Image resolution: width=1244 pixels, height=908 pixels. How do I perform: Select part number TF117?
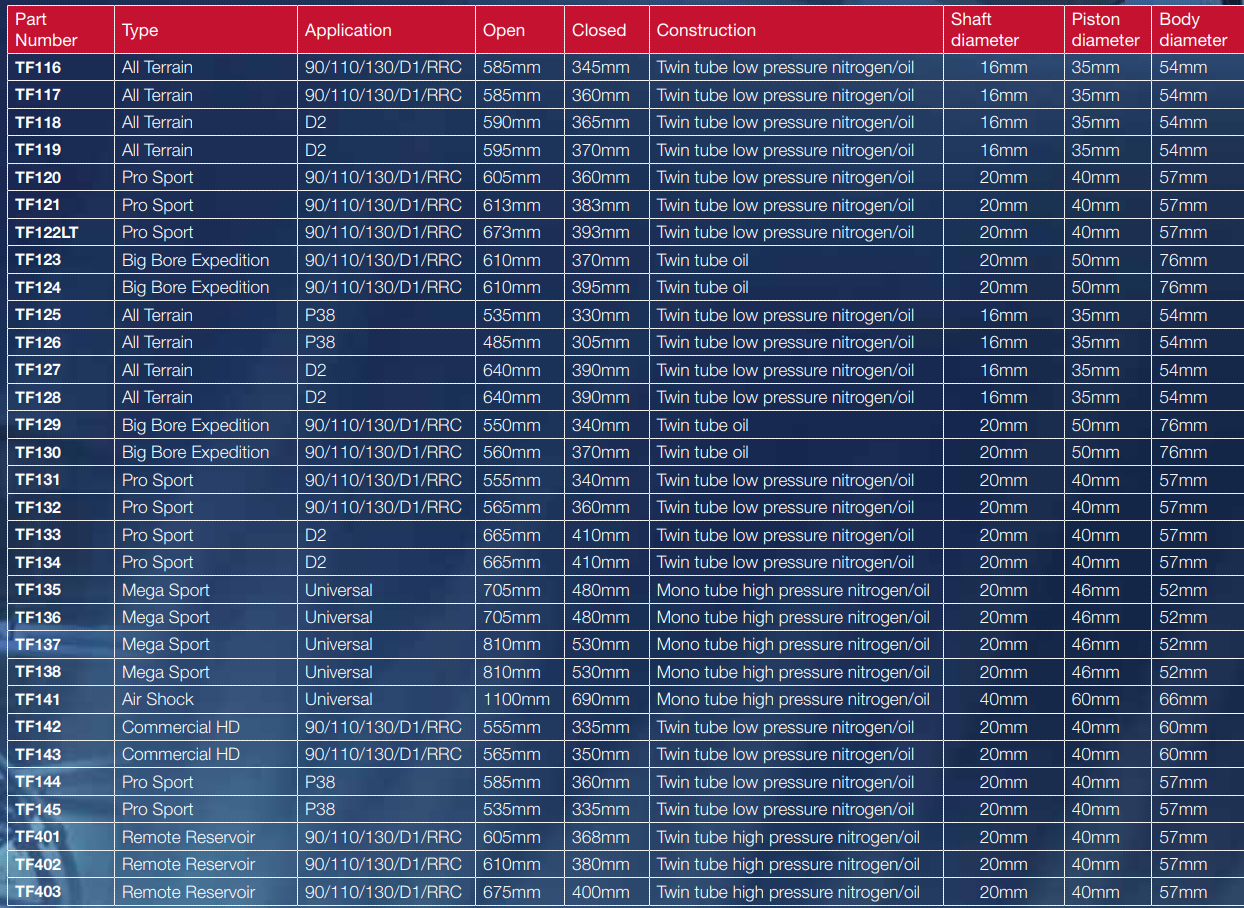38,95
